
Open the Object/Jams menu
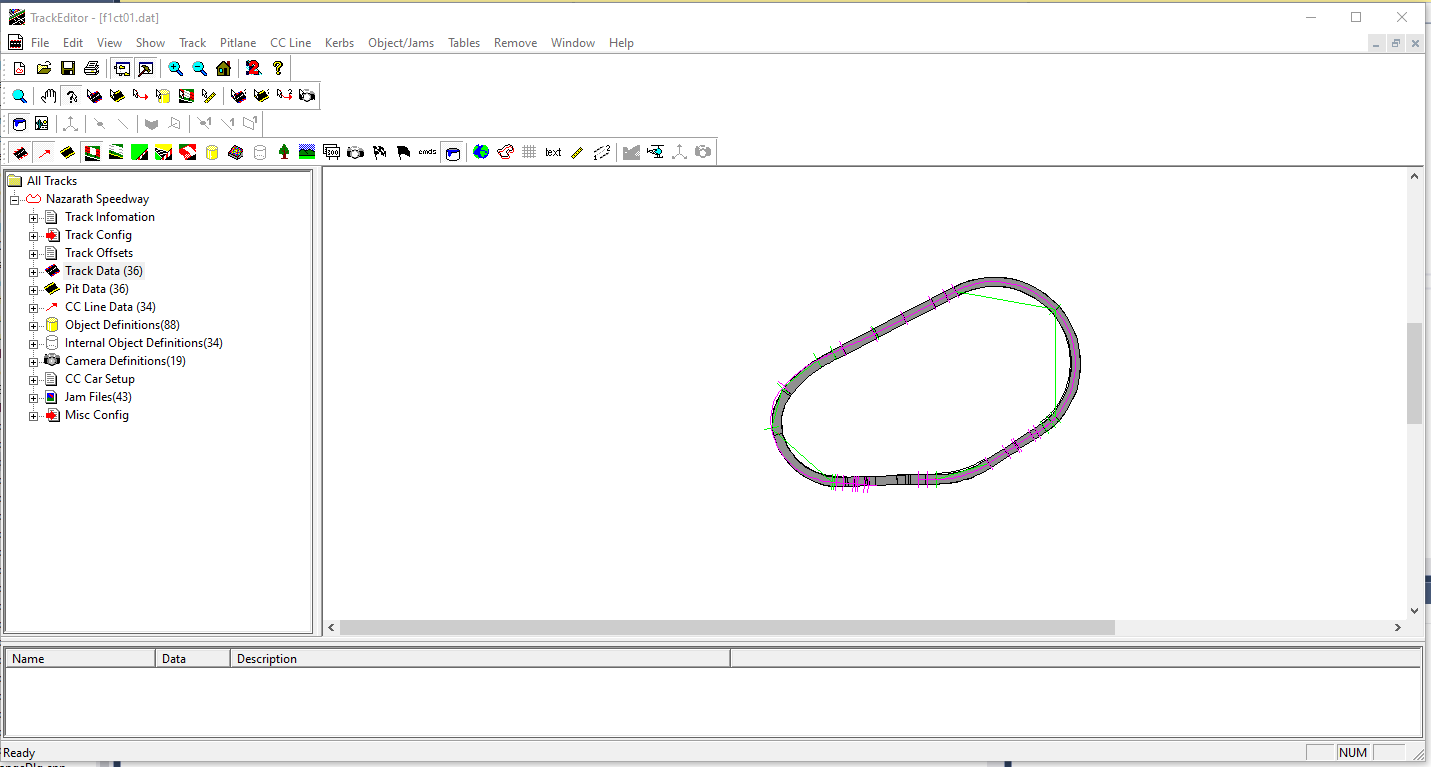[401, 43]
